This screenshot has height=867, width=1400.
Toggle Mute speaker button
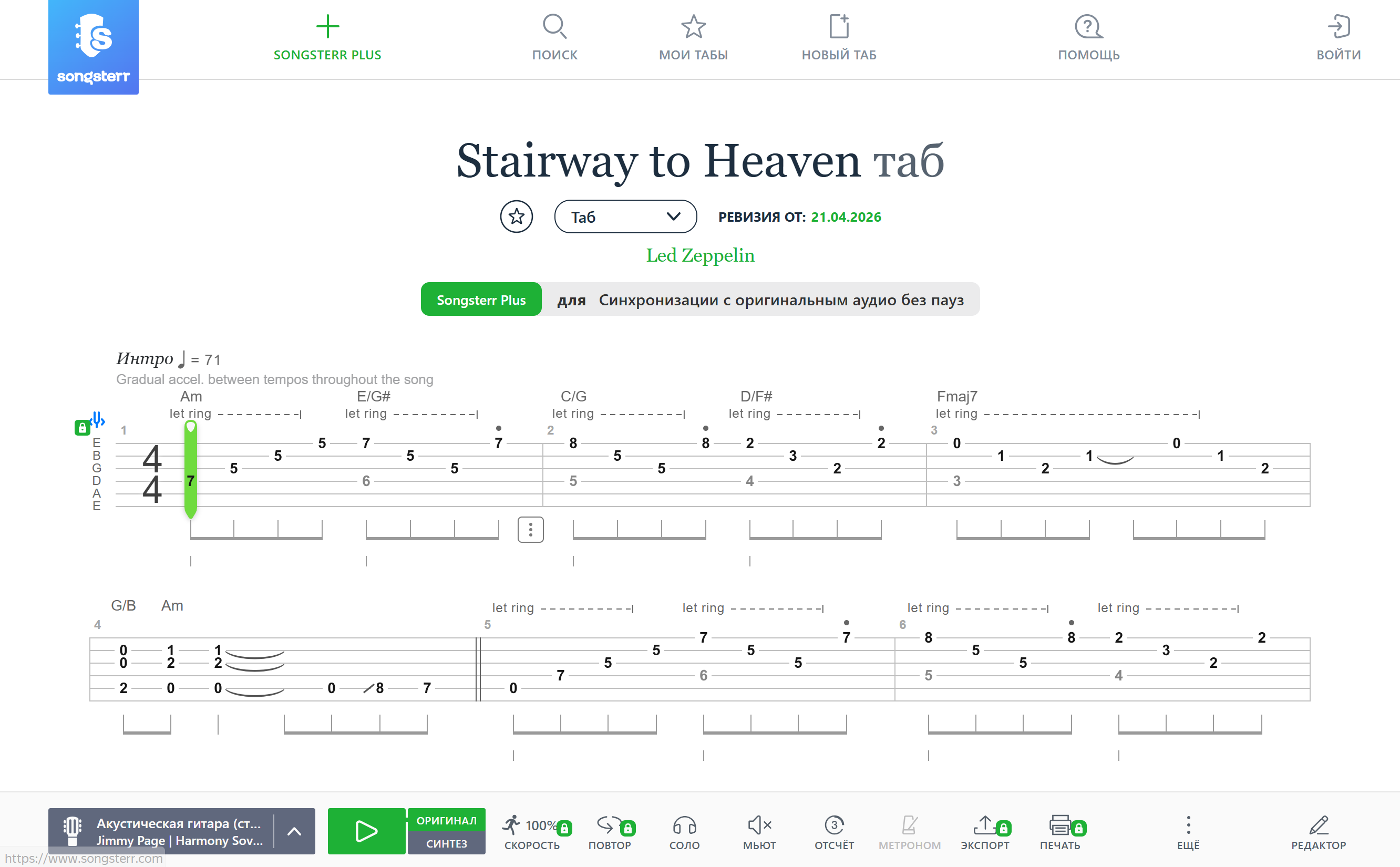pyautogui.click(x=759, y=832)
